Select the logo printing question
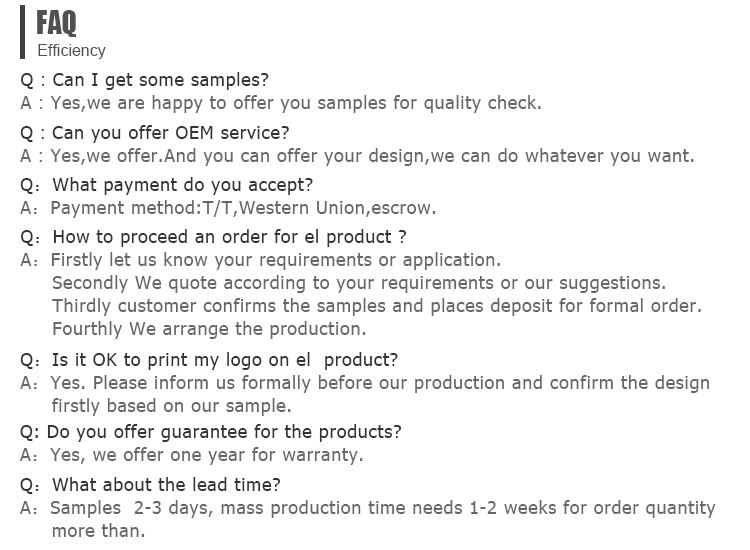 pos(209,360)
